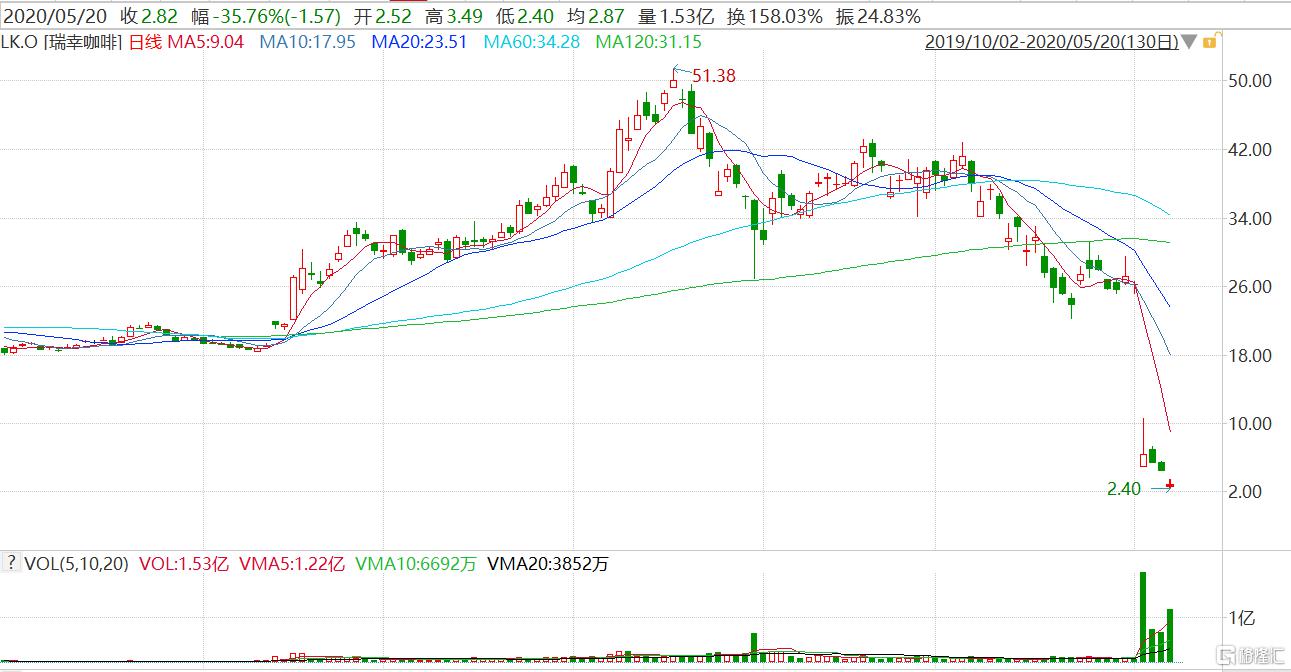This screenshot has height=672, width=1291.
Task: Click the tallest green volume bar
Action: pyautogui.click(x=1142, y=616)
